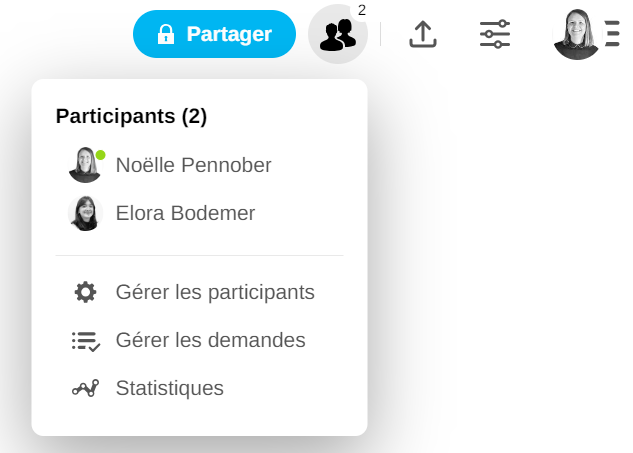Screen dimensions: 633x453
Task: Click the graph icon beside Statistiques
Action: 86,388
